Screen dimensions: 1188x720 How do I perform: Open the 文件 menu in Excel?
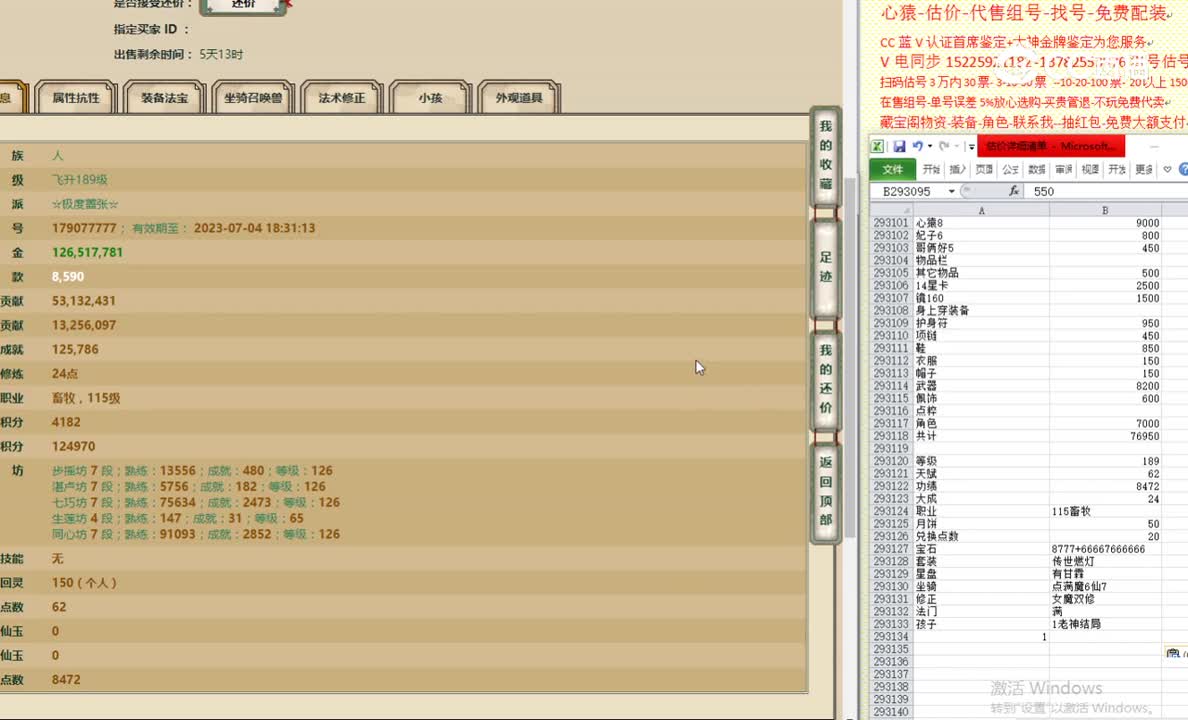point(891,169)
